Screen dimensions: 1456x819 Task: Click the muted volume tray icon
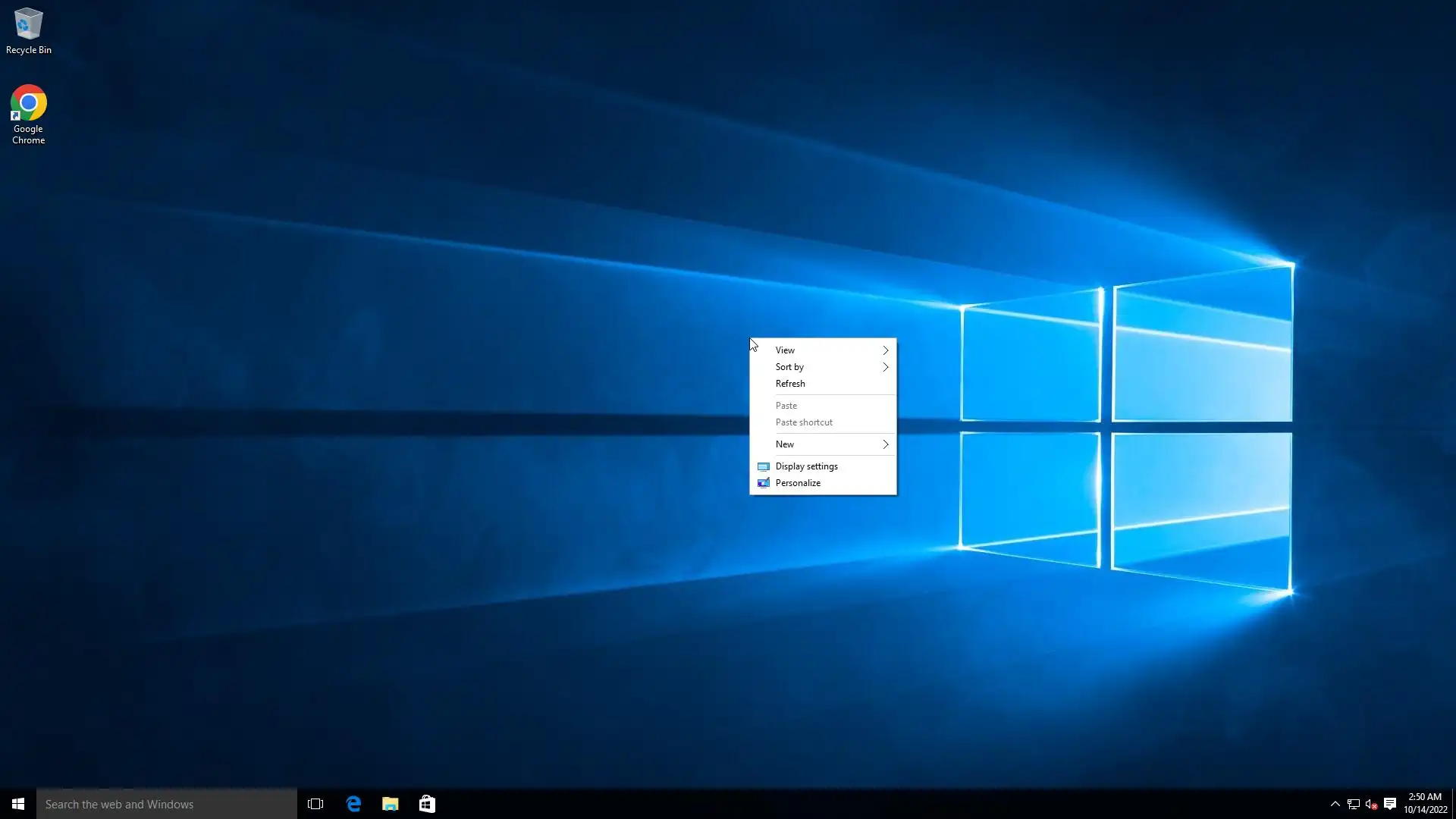pos(1371,804)
